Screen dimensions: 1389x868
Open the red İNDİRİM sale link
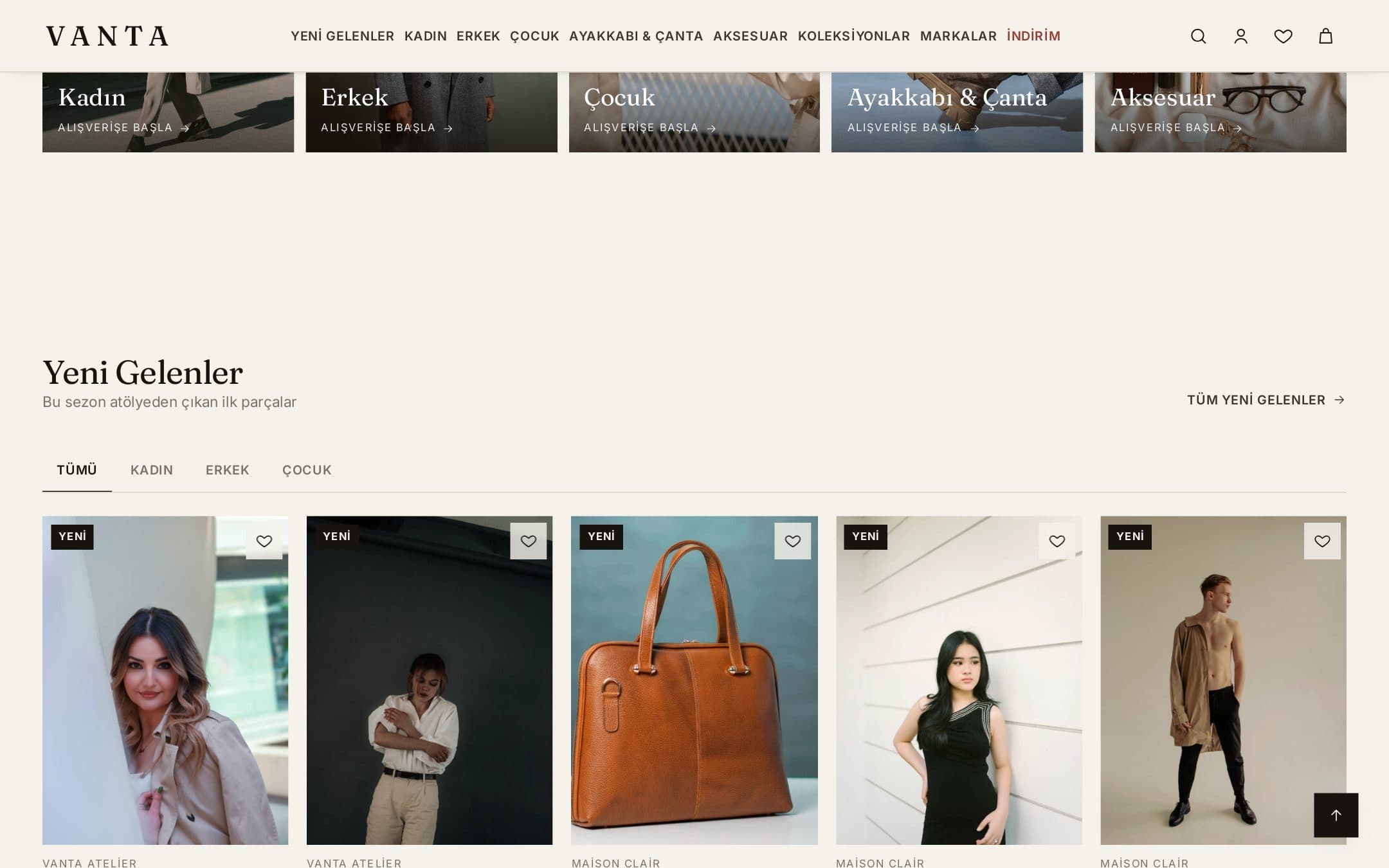(x=1033, y=36)
